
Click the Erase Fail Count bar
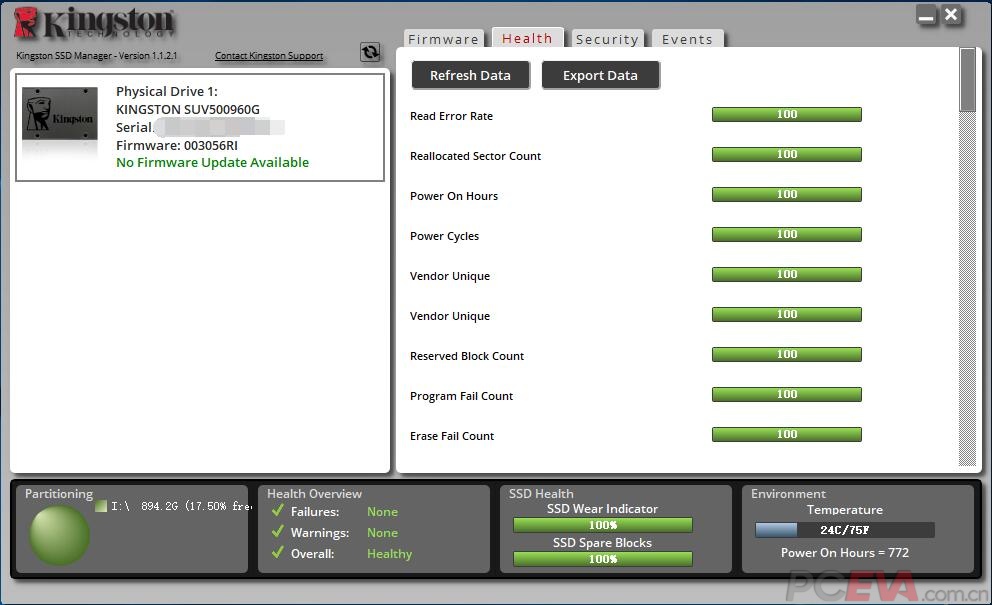(x=786, y=434)
